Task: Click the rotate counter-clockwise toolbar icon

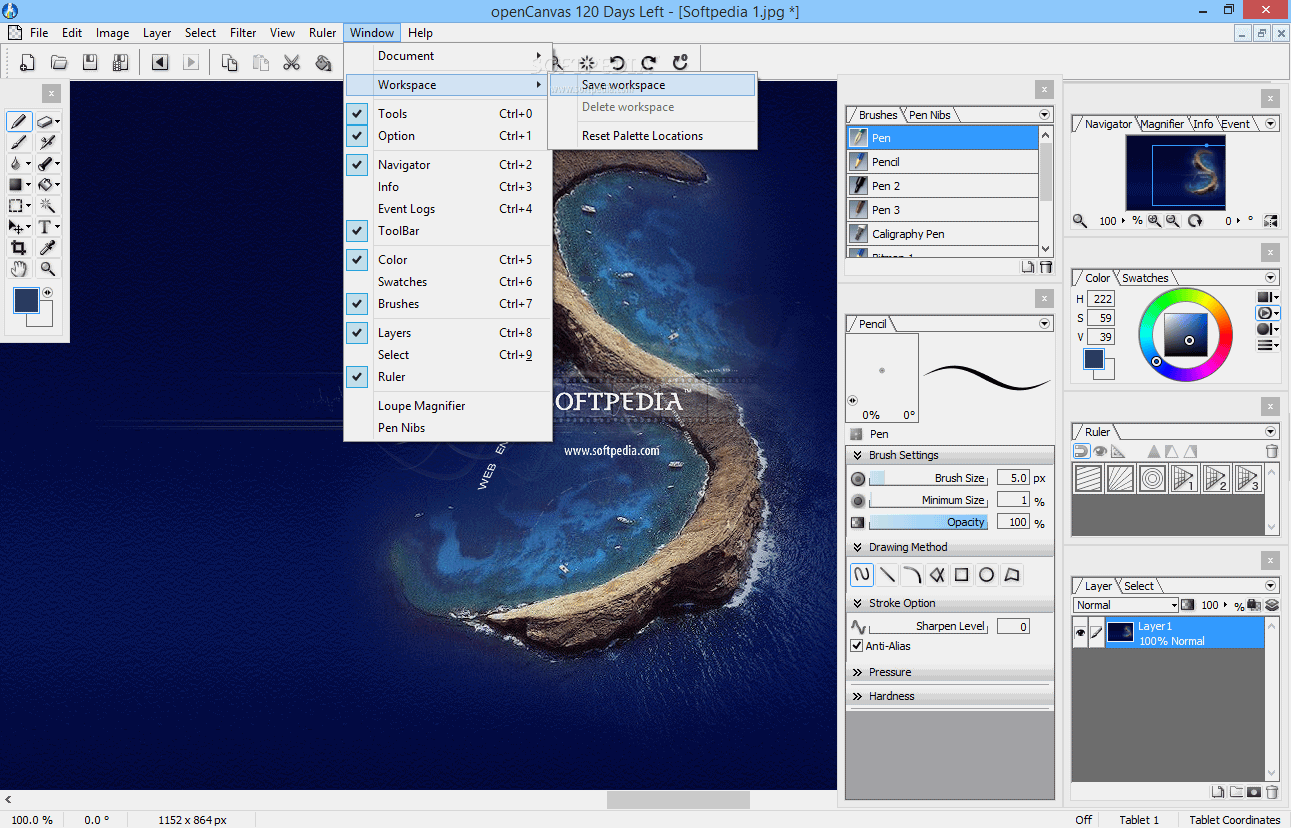Action: 617,62
